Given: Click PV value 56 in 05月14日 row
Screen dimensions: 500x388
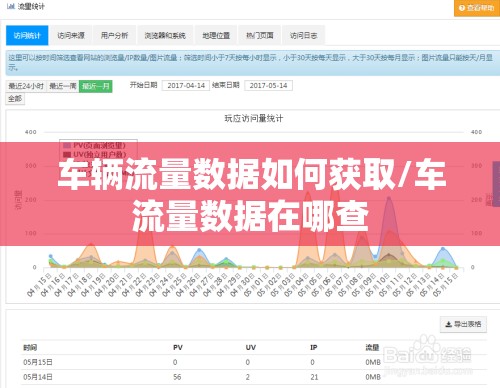Looking at the screenshot, I should pos(177,377).
